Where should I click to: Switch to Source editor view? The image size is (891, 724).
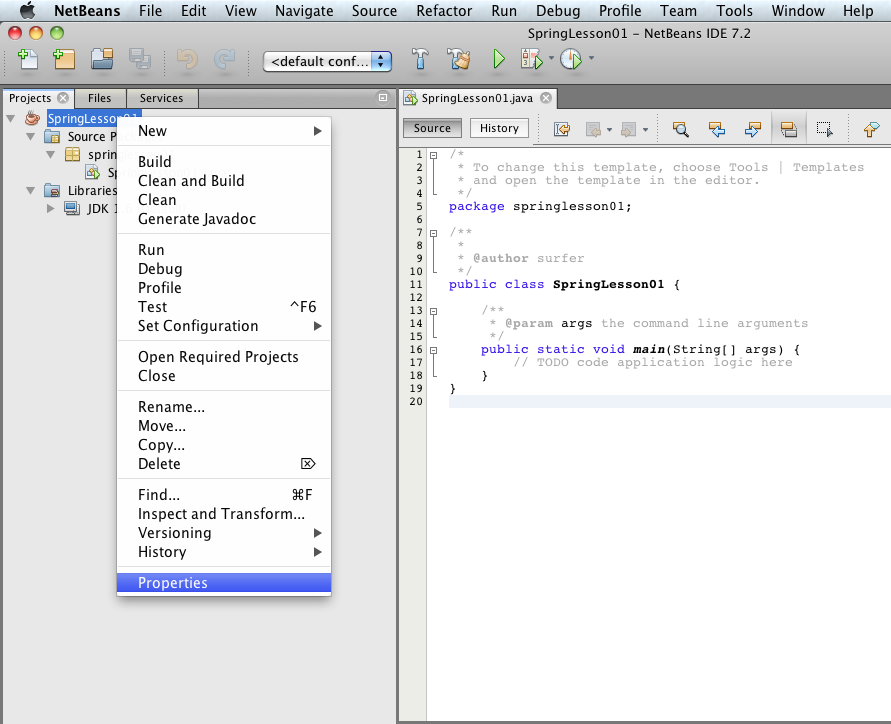[432, 128]
